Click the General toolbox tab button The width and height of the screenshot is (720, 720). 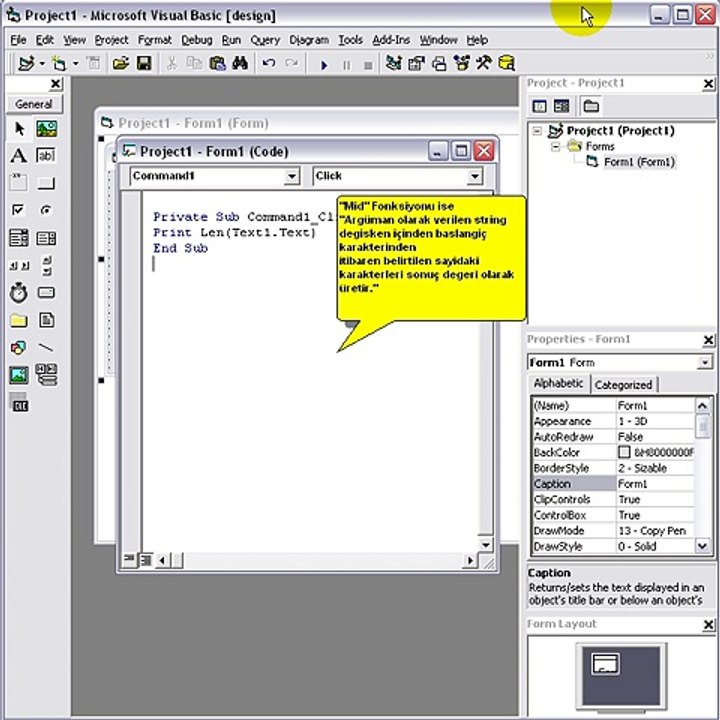point(34,104)
